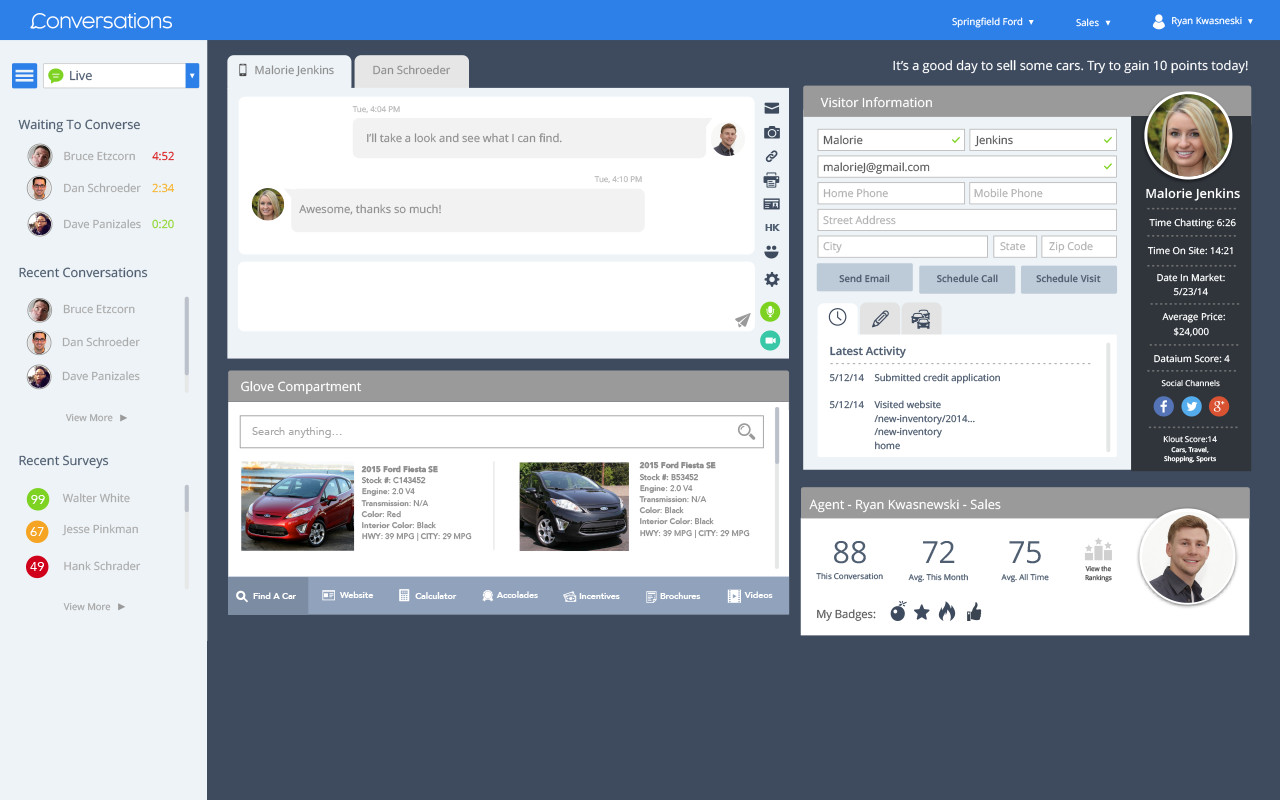This screenshot has height=800, width=1280.
Task: Select the Malorie Jenkins chat tab
Action: [289, 71]
